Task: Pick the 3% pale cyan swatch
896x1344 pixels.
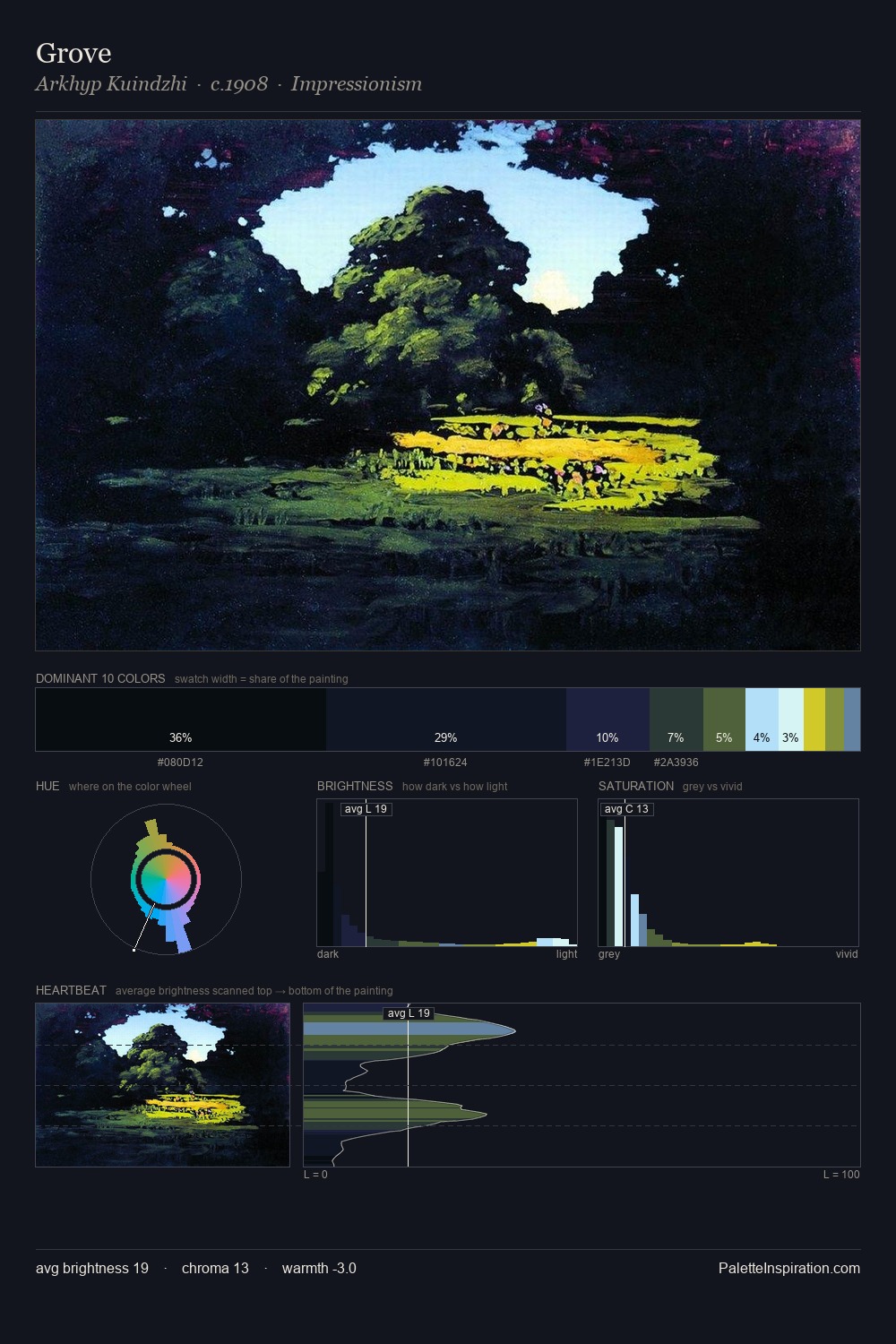Action: point(790,719)
